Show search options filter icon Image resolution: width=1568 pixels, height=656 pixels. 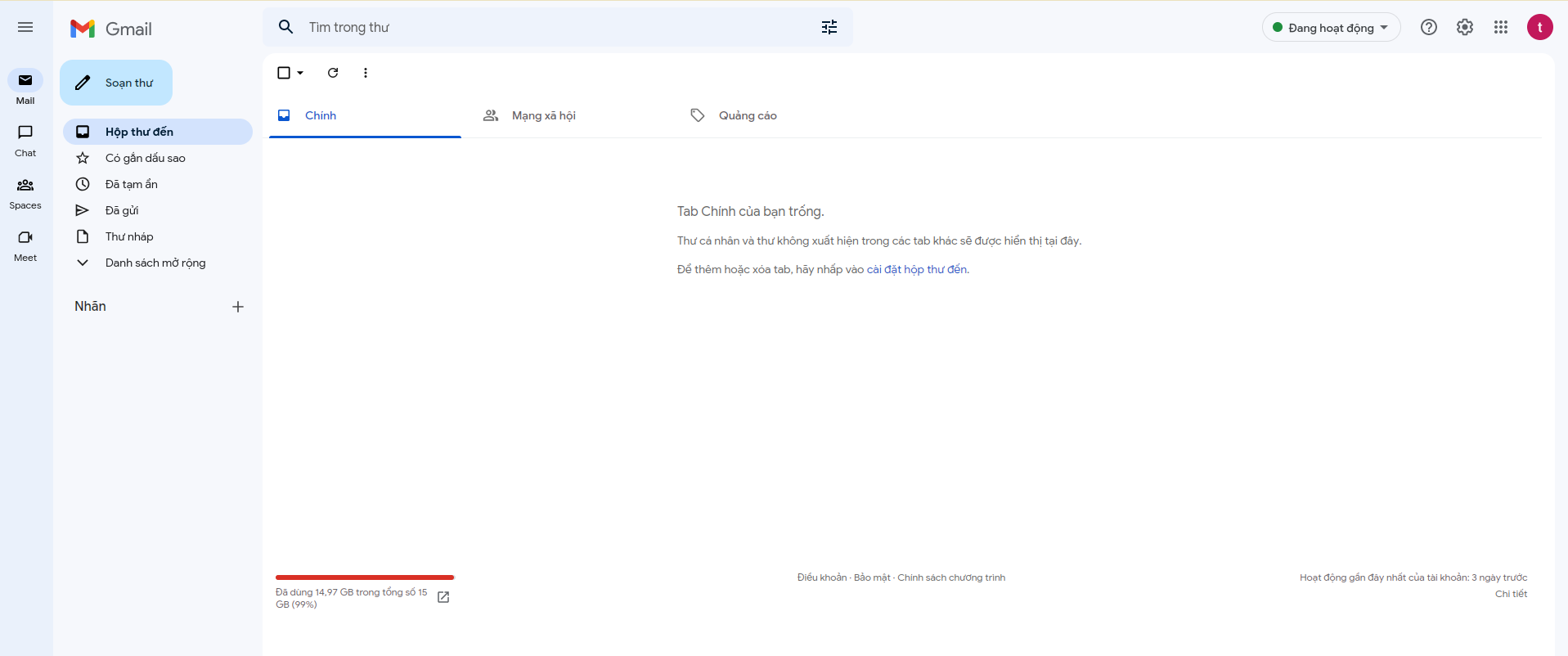[x=829, y=28]
